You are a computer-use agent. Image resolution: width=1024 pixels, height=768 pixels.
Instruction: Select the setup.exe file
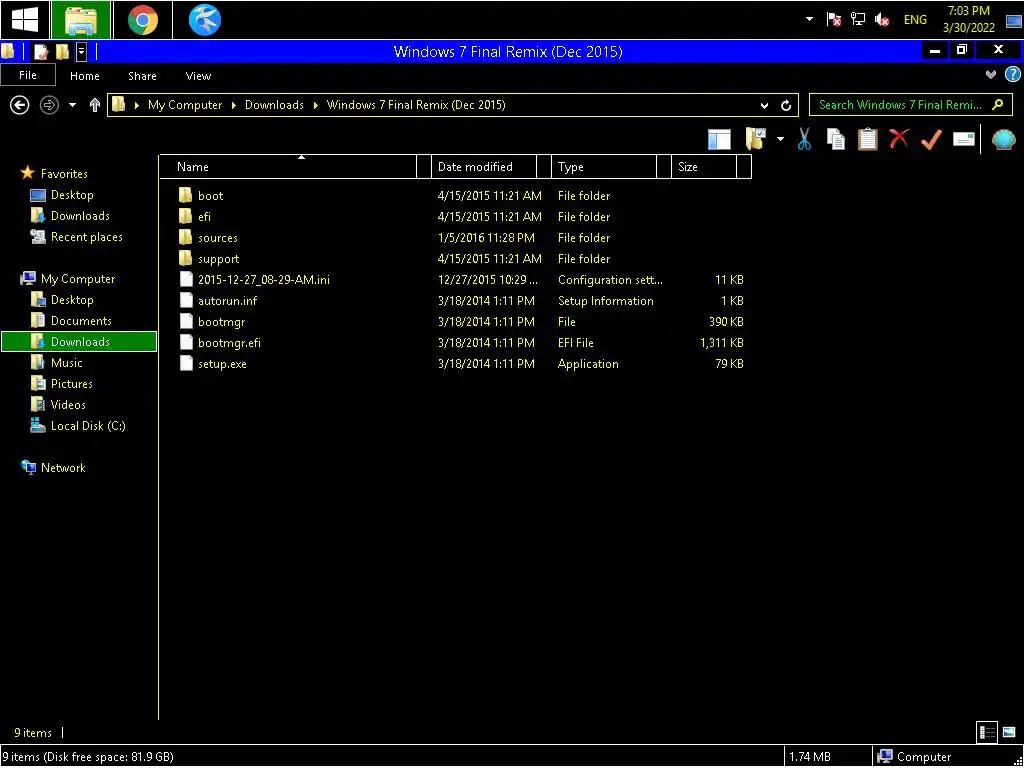coord(222,364)
